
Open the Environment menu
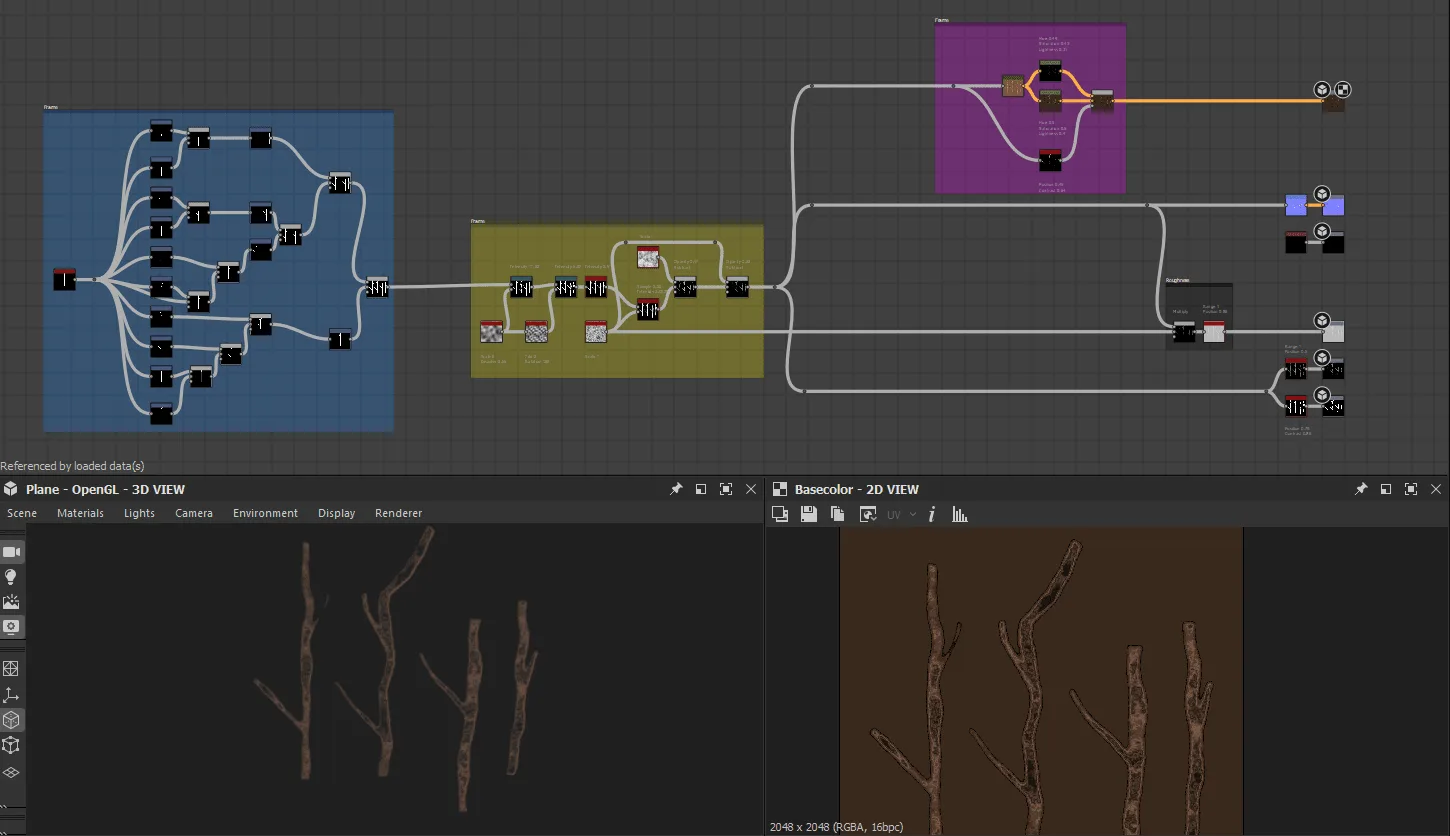coord(265,513)
